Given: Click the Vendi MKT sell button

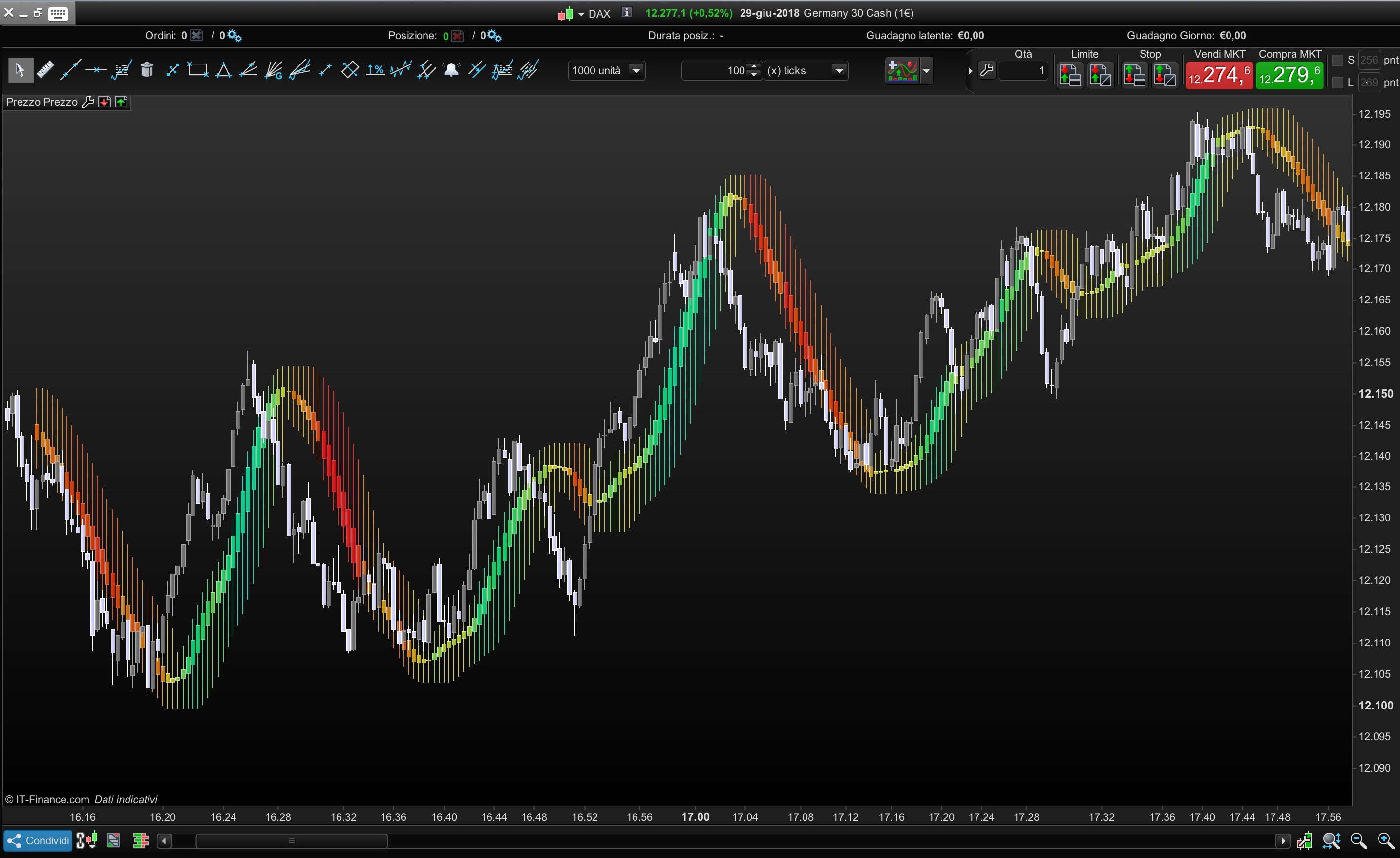Looking at the screenshot, I should (1218, 75).
